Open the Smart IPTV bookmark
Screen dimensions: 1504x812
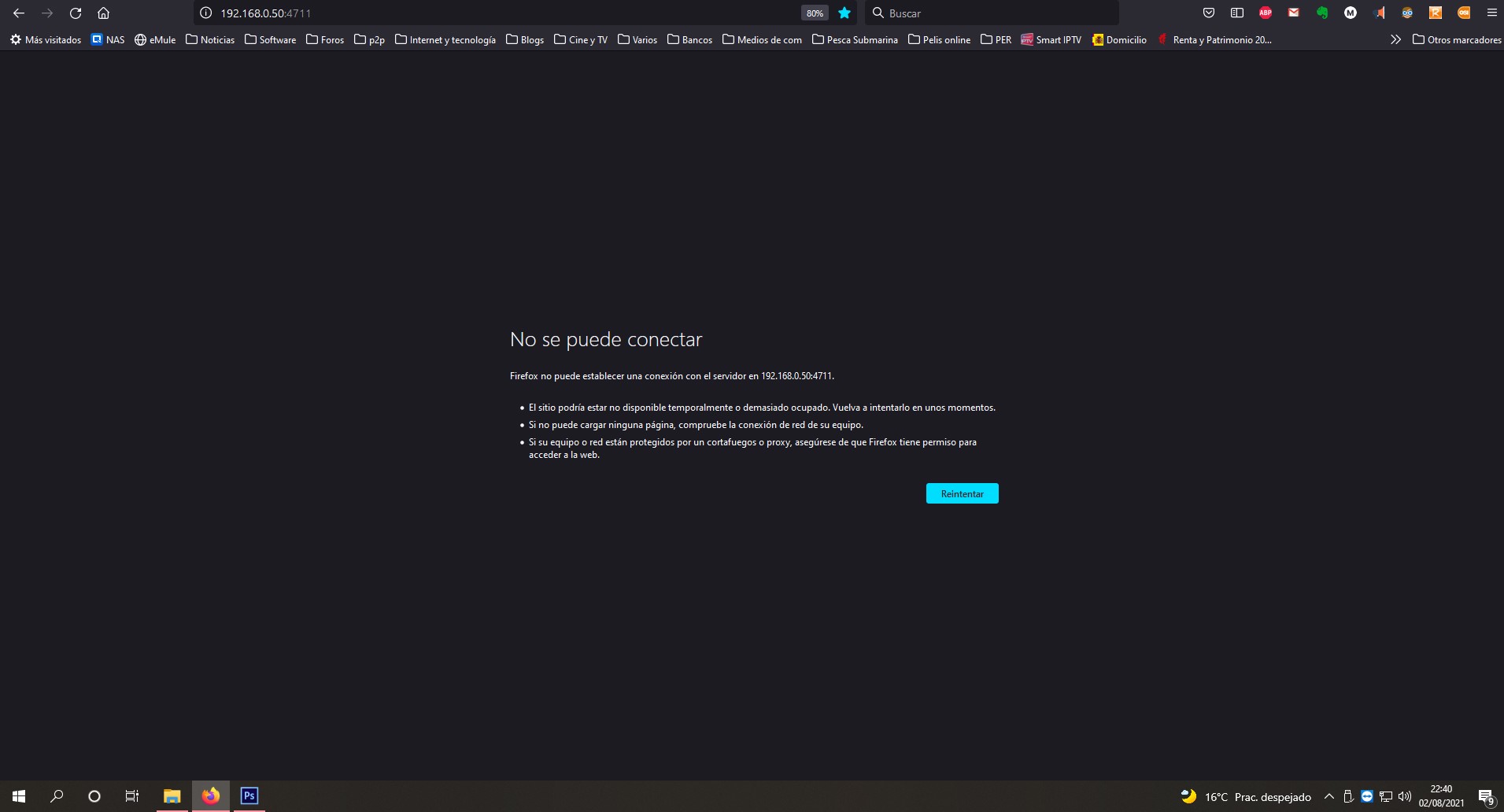pos(1051,39)
